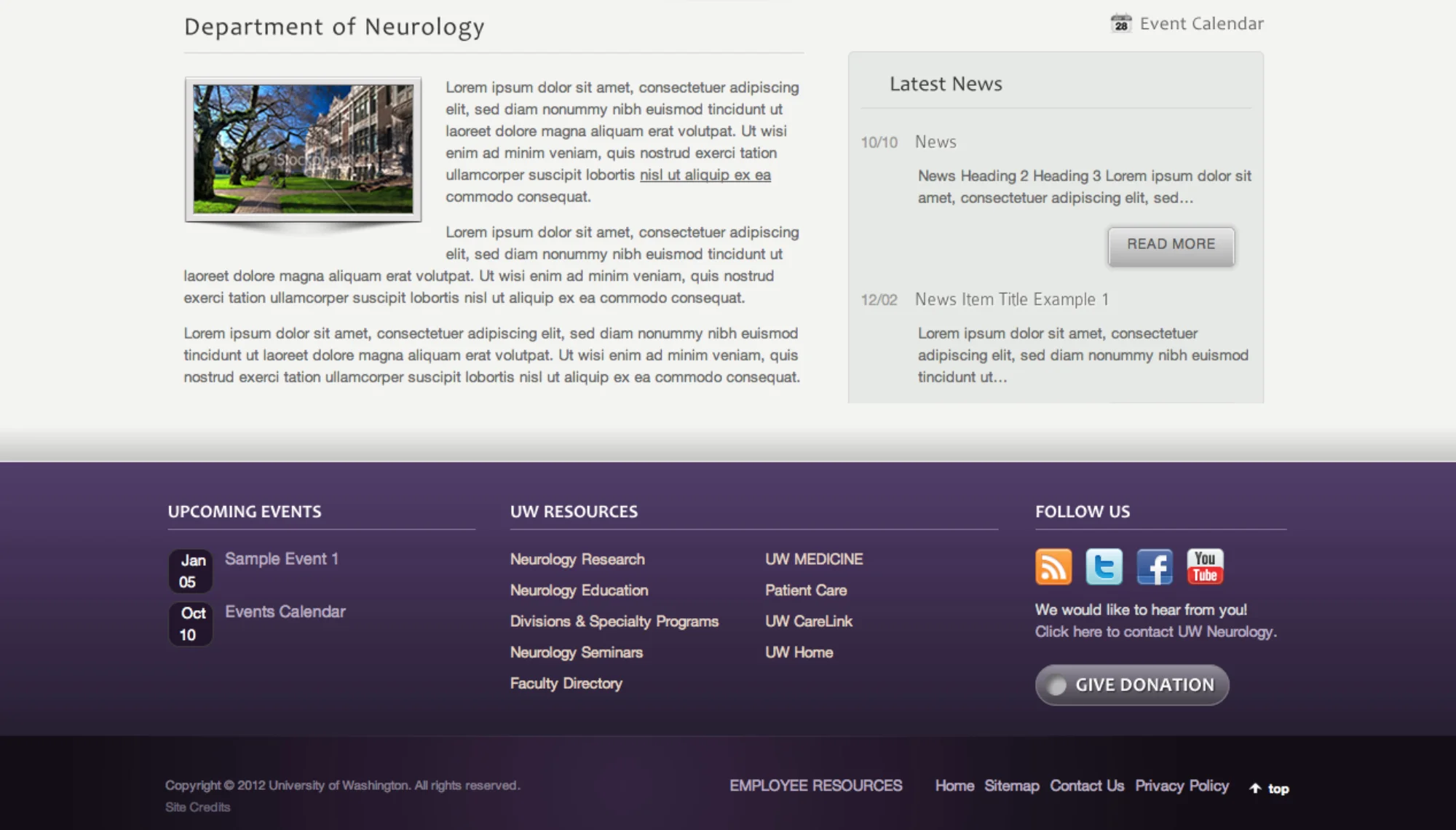Open the YouTube icon link

click(x=1205, y=567)
